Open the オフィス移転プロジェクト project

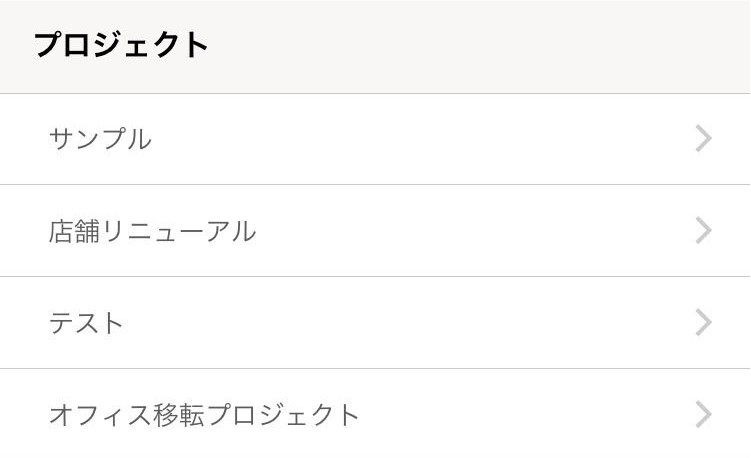pos(375,414)
